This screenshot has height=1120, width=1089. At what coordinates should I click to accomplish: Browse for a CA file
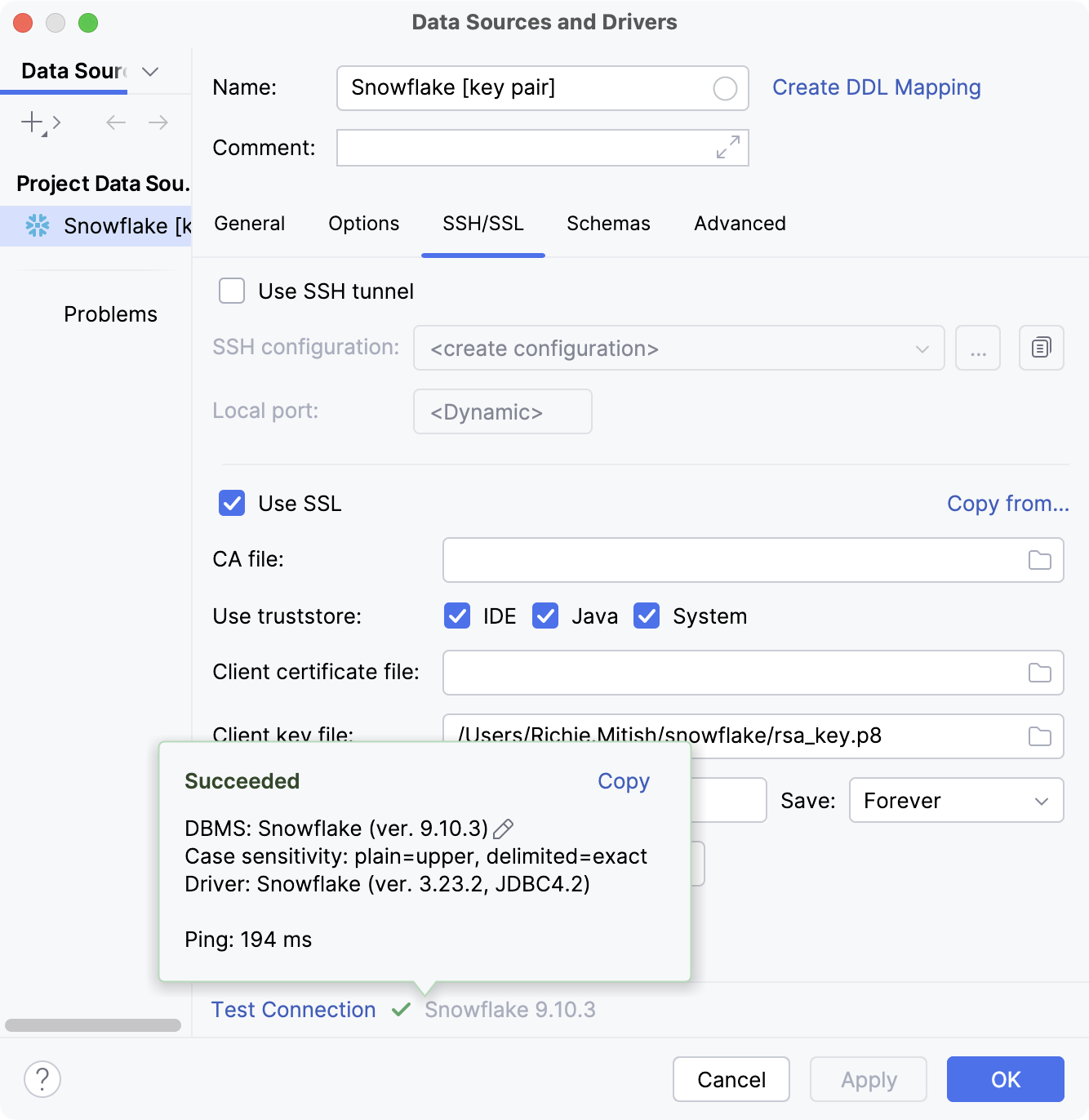click(x=1040, y=560)
